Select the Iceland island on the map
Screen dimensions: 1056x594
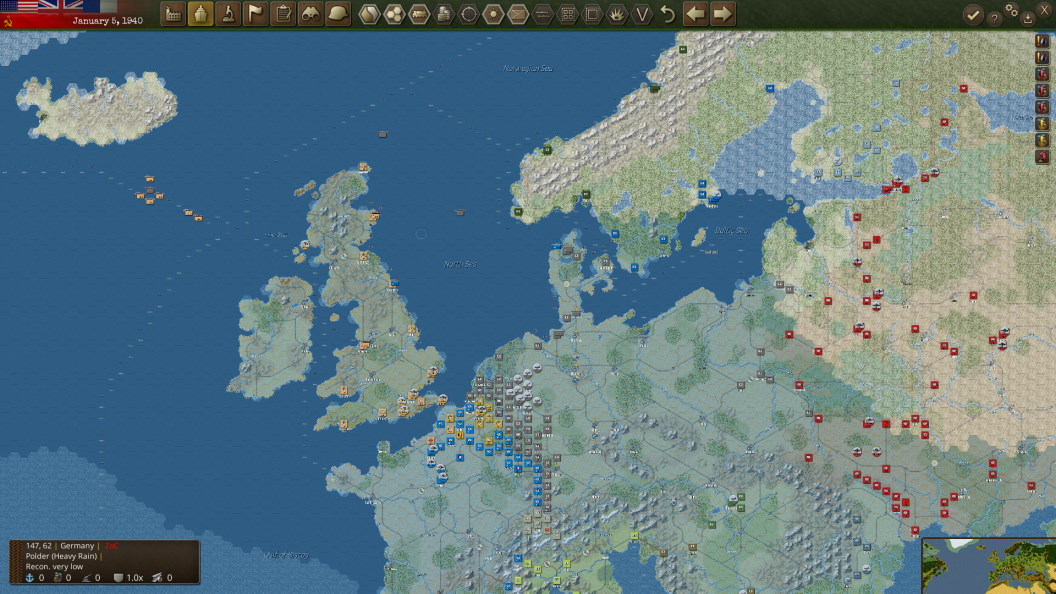coord(98,109)
